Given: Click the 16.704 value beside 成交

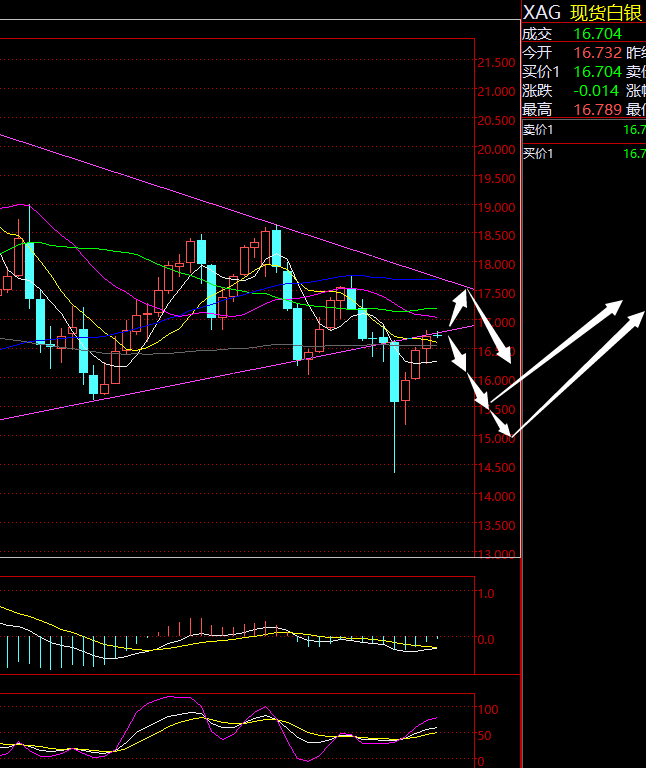Looking at the screenshot, I should pos(598,34).
